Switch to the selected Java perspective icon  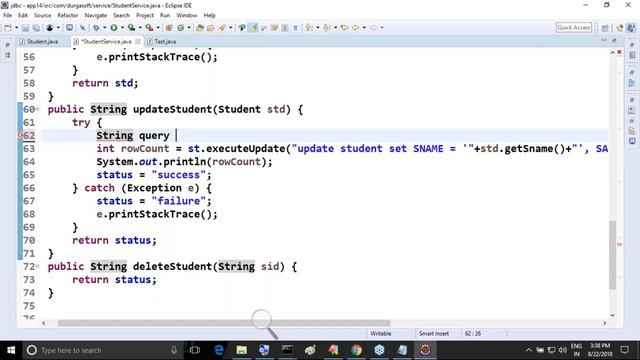631,28
